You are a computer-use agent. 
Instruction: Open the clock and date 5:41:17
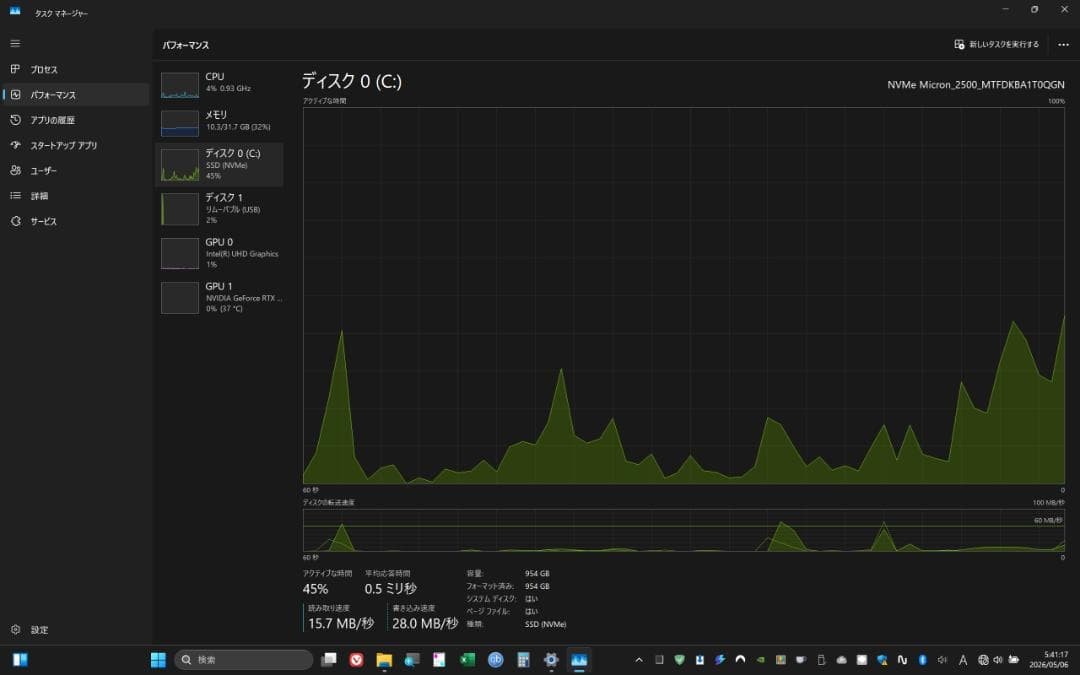tap(1049, 660)
